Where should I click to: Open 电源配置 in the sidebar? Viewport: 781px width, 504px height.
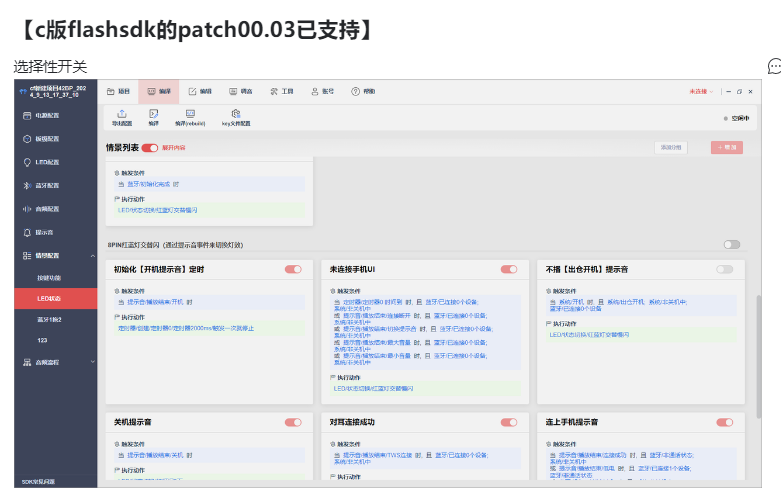(x=47, y=116)
